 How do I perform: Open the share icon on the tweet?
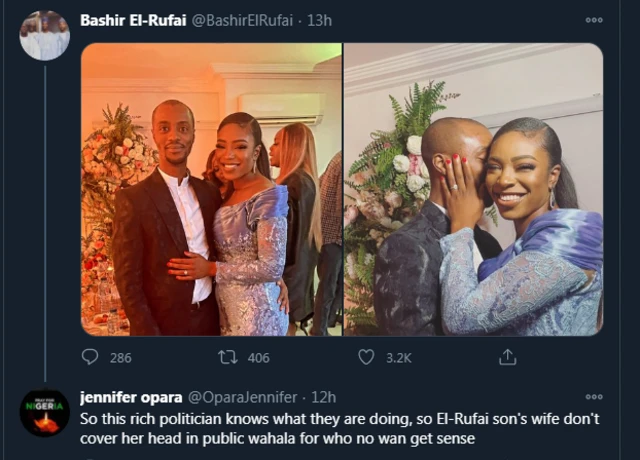507,357
